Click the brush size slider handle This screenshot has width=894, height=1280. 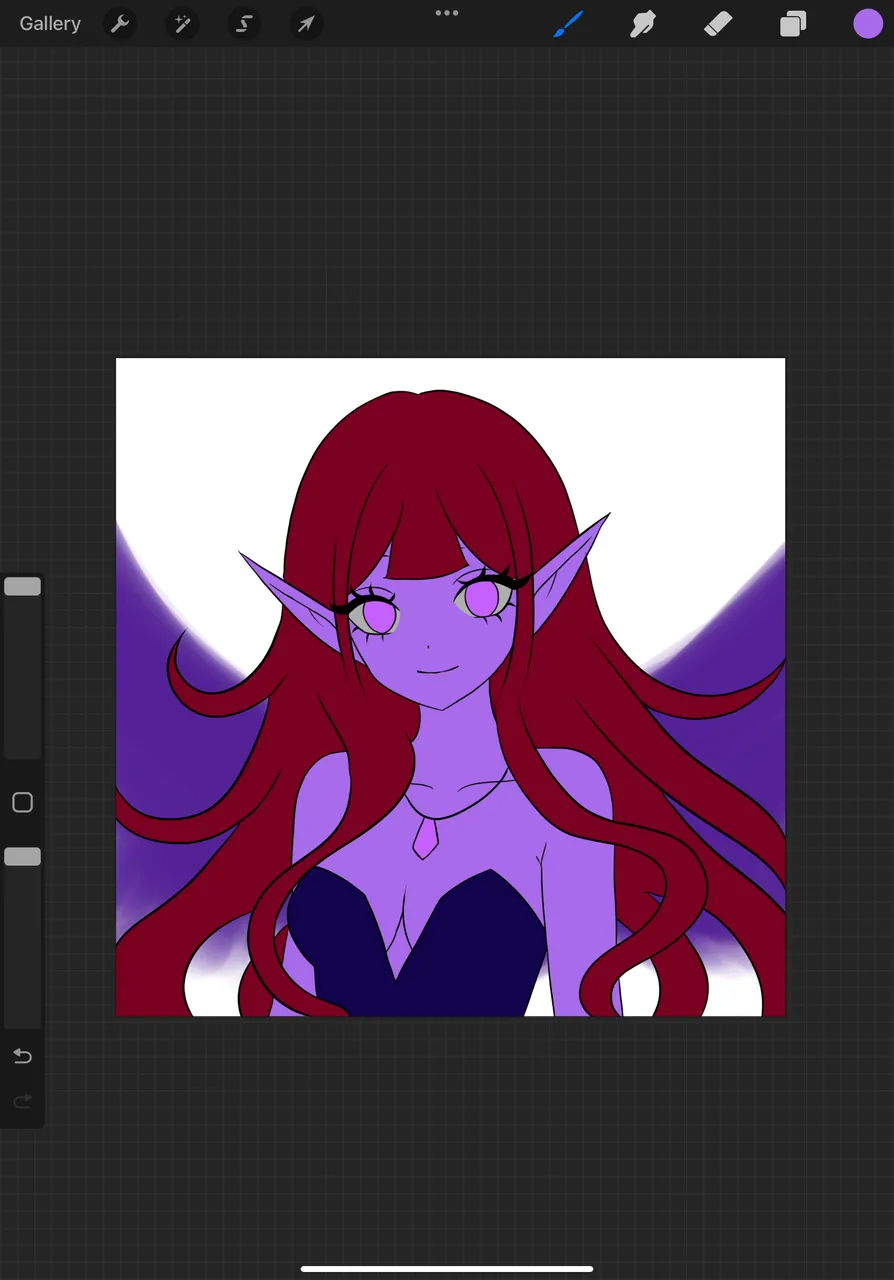tap(22, 586)
